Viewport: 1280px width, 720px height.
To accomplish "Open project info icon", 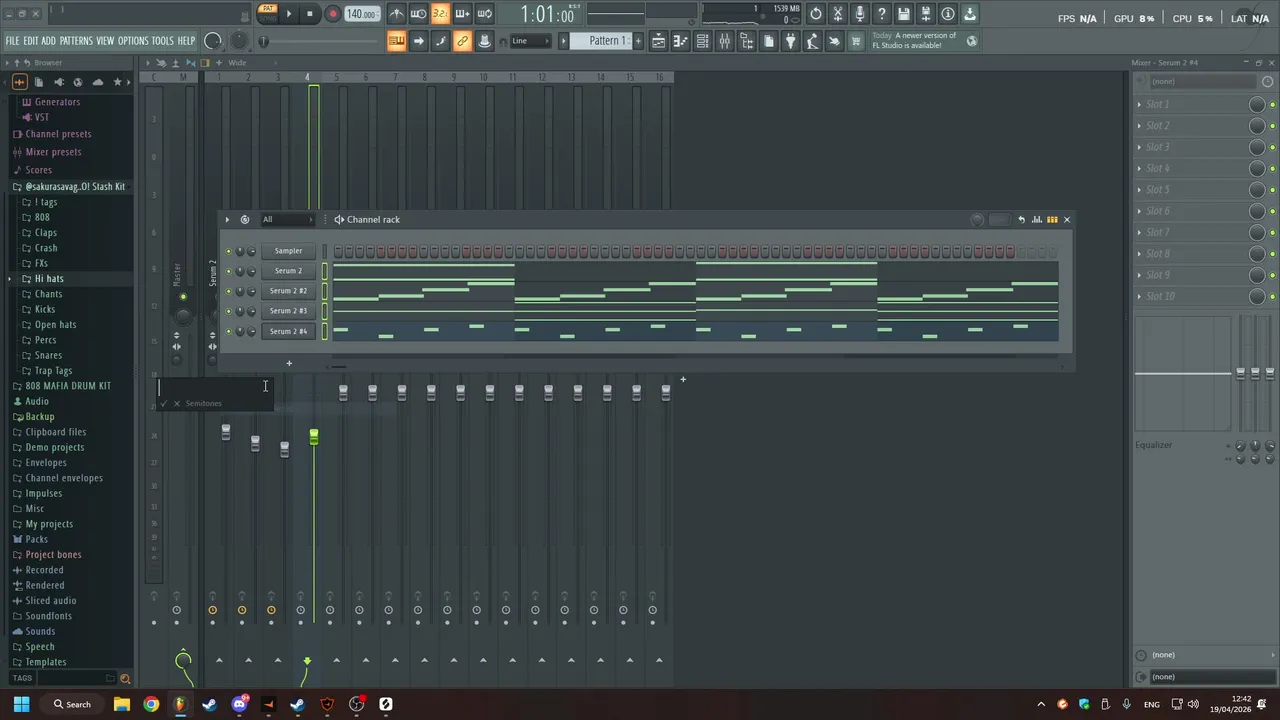I will tap(948, 14).
